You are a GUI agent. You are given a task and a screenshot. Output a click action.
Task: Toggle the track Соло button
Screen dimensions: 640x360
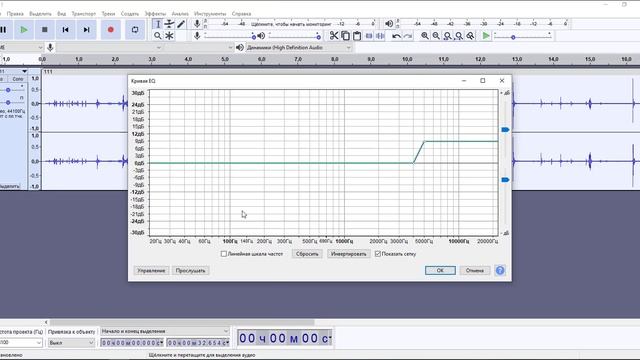click(x=18, y=79)
